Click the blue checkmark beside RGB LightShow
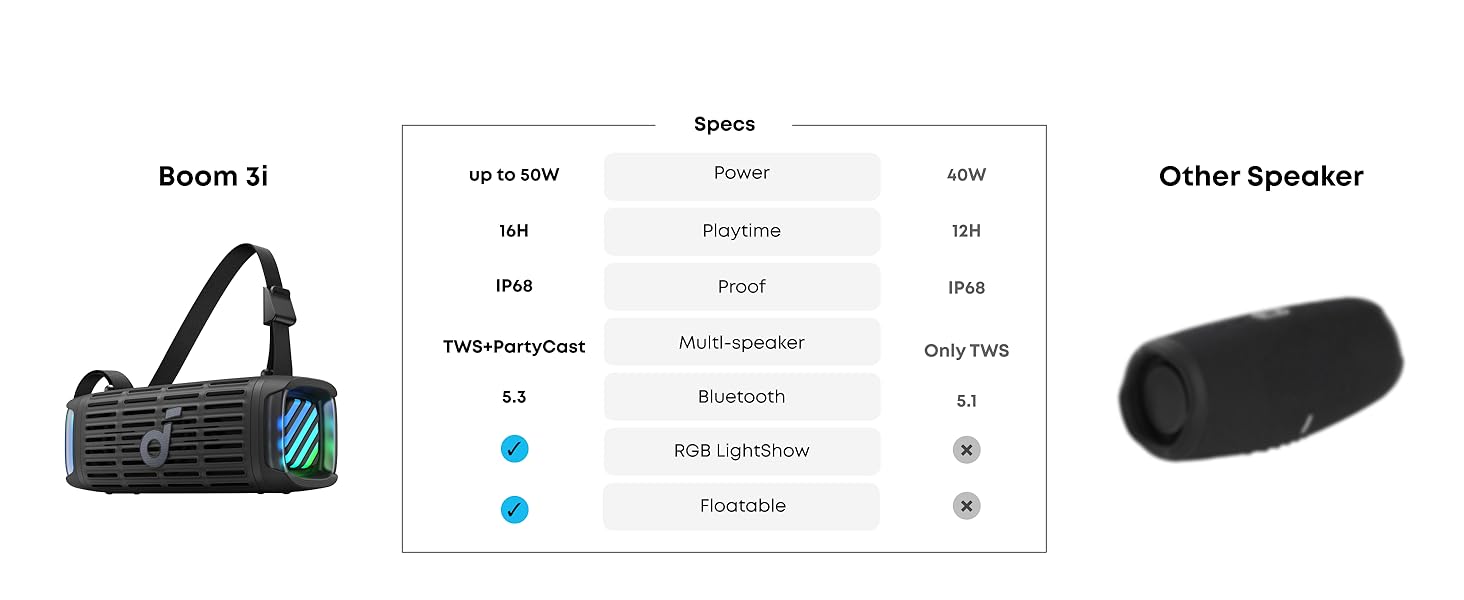The width and height of the screenshot is (1464, 600). tap(514, 450)
